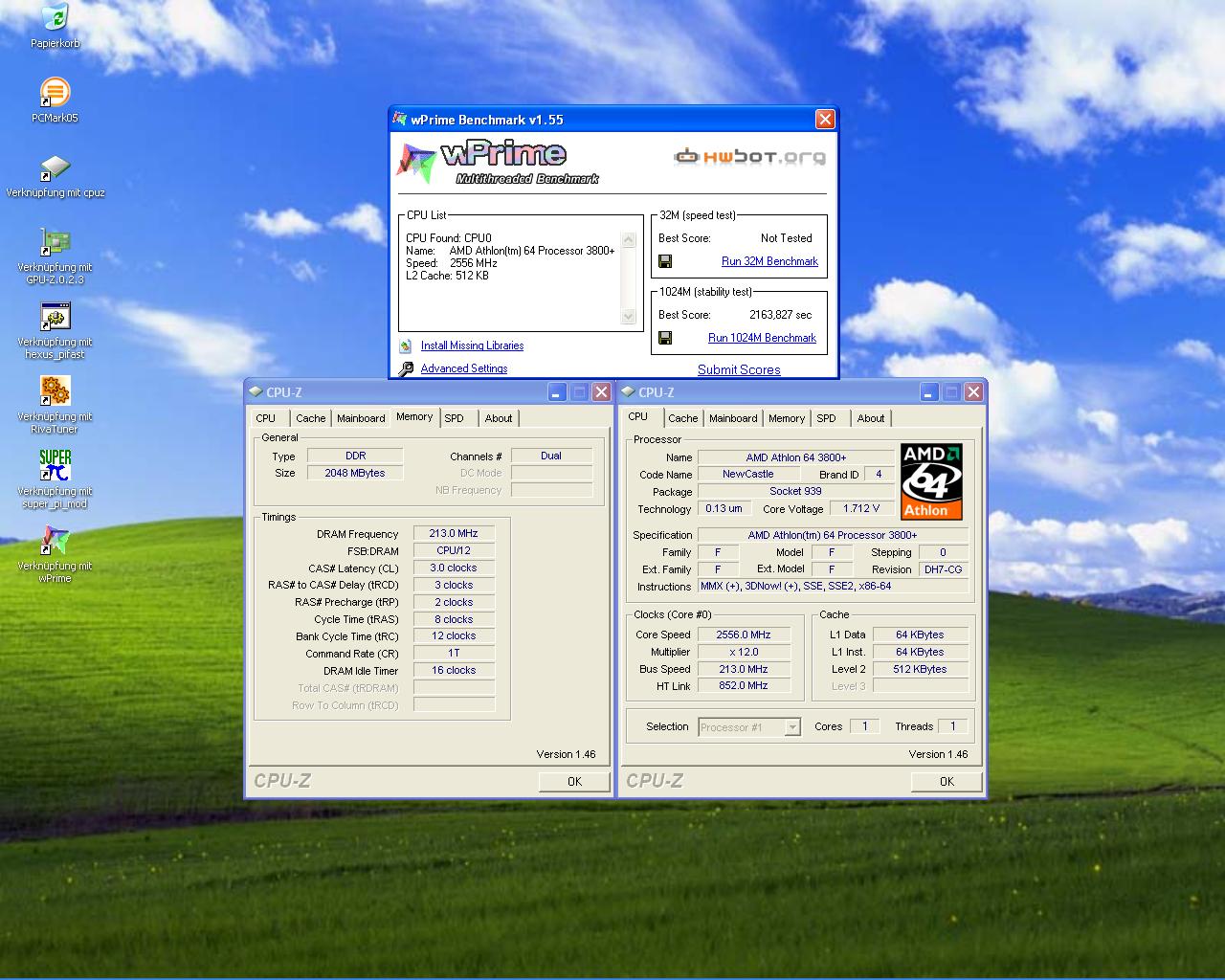Click the Core Speed 2556.0 MHz field
Screen dimensions: 1225x980
(x=744, y=635)
